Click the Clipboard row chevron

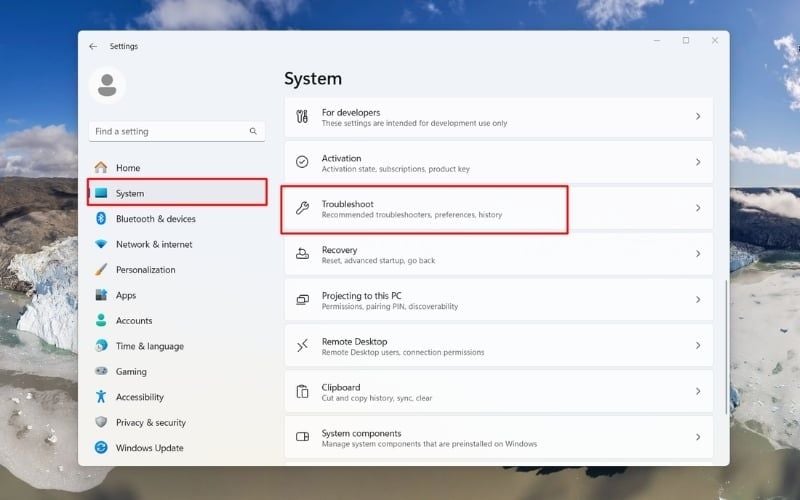698,391
